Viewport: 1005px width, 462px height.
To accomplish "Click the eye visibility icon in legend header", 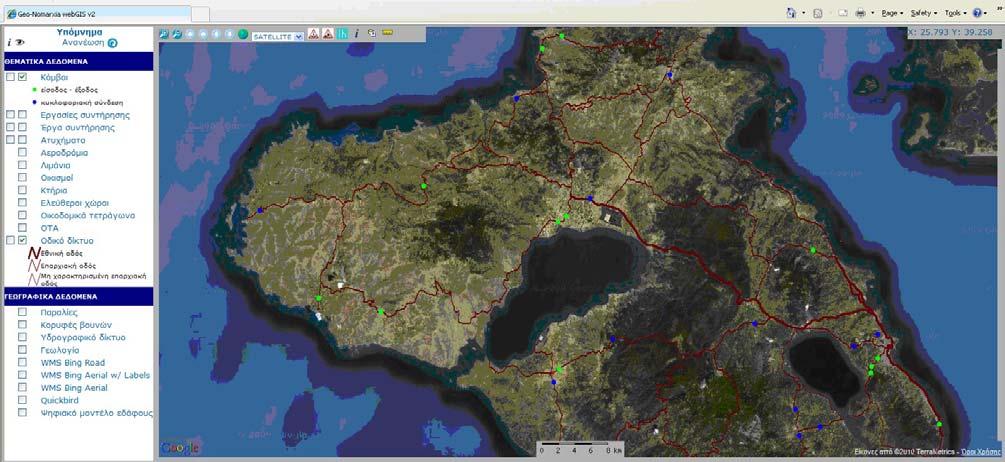I will [x=20, y=42].
